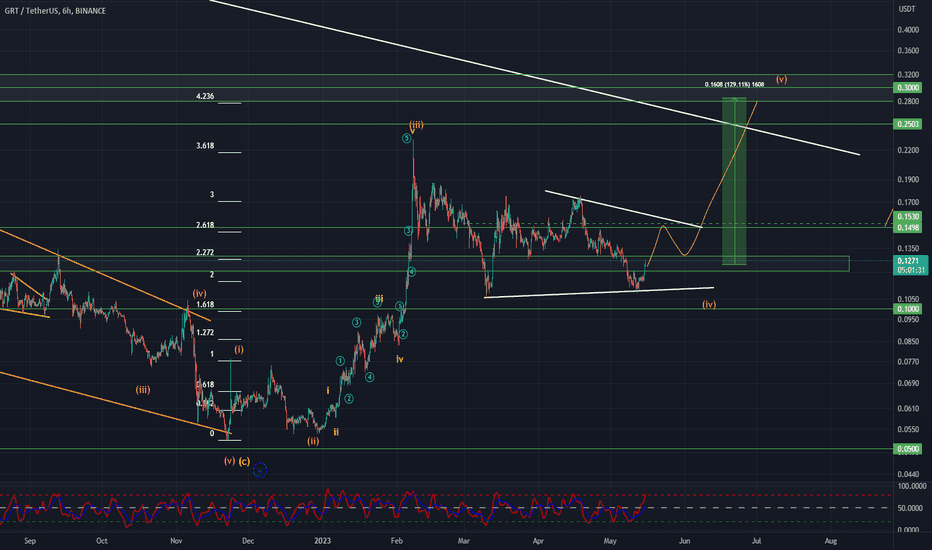932x550 pixels.
Task: Select the highlighted 0.3000 price label
Action: [x=908, y=87]
